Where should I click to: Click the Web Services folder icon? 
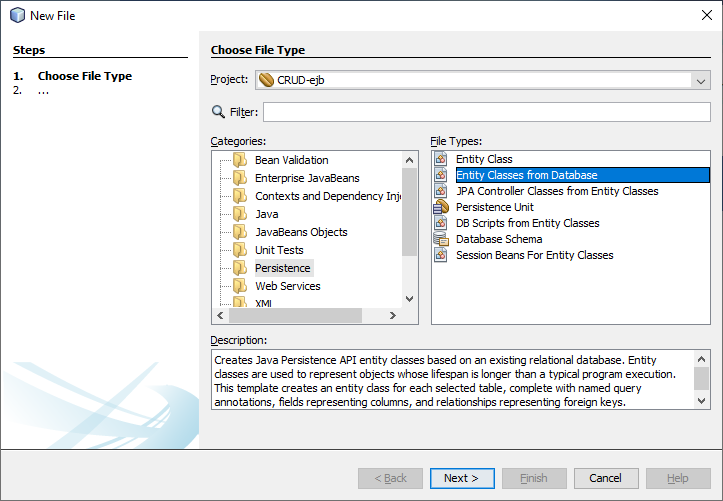(240, 286)
